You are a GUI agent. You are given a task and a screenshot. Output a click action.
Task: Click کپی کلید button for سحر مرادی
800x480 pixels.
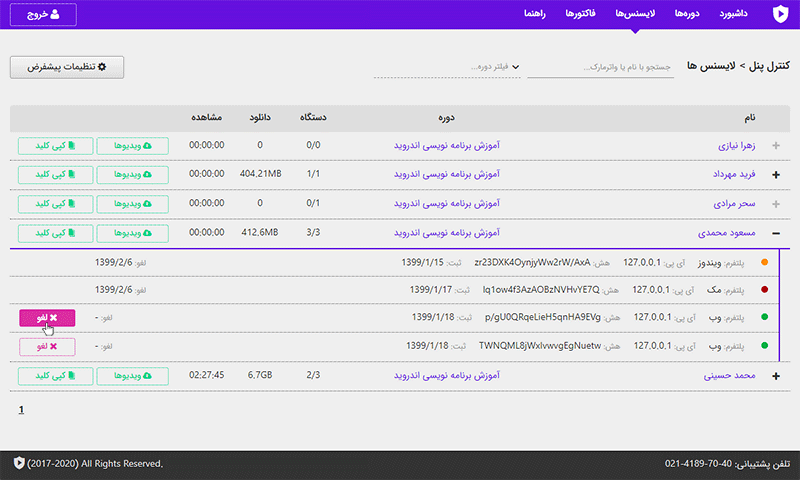pyautogui.click(x=56, y=204)
